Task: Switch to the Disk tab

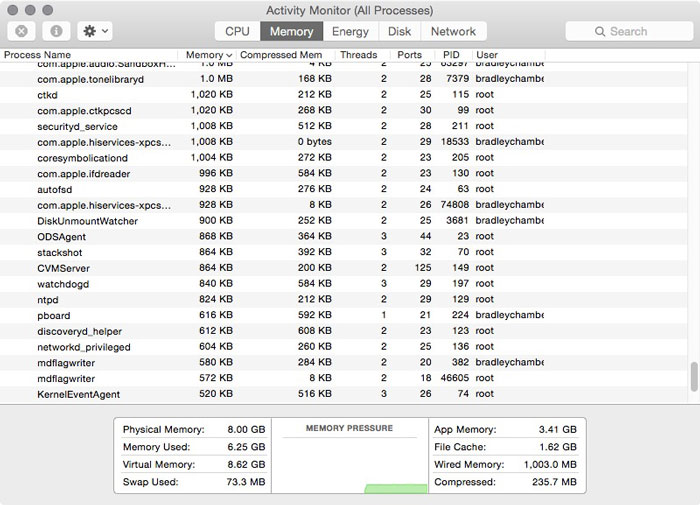Action: pos(399,31)
